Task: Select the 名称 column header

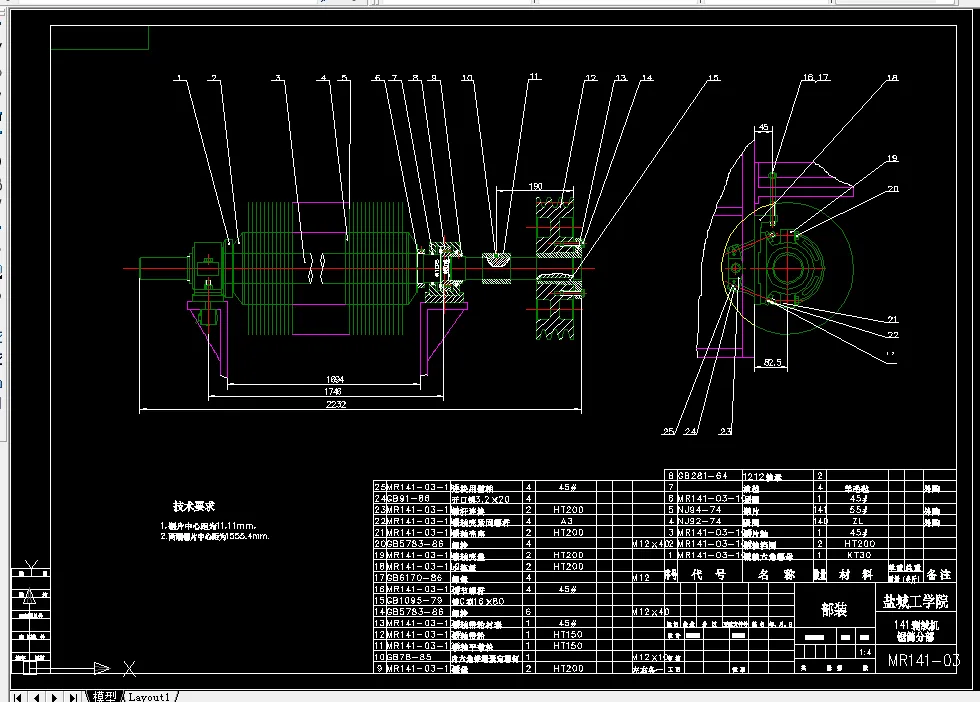Action: pyautogui.click(x=776, y=574)
